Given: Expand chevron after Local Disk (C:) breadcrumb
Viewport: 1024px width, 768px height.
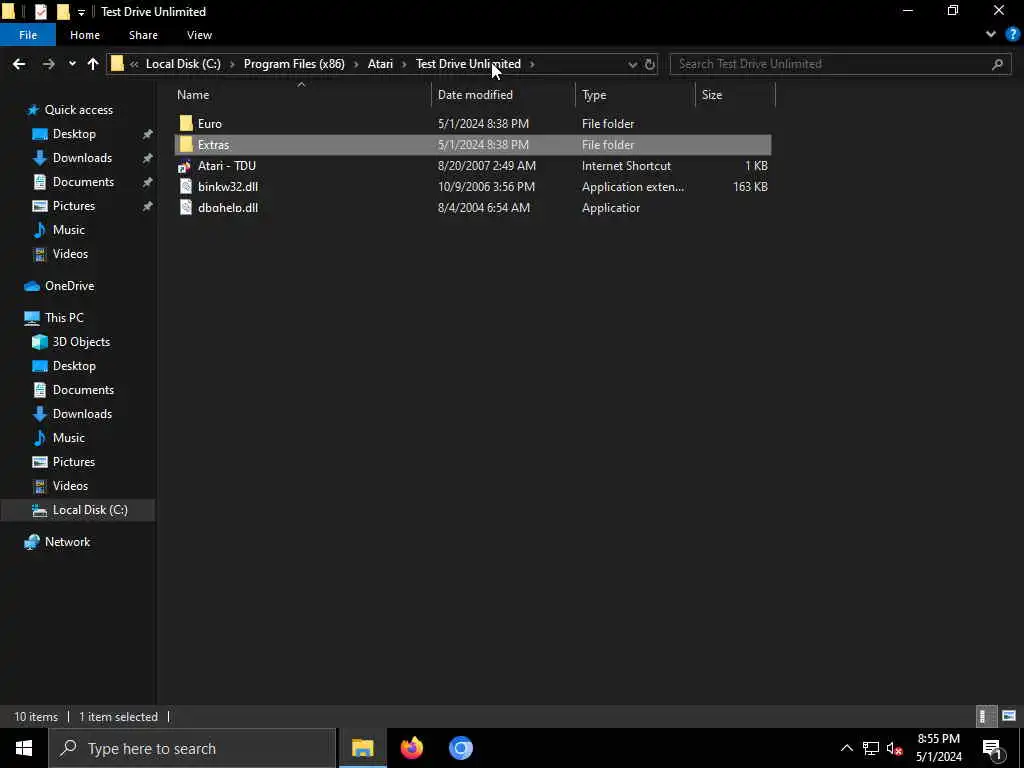Looking at the screenshot, I should pos(232,64).
